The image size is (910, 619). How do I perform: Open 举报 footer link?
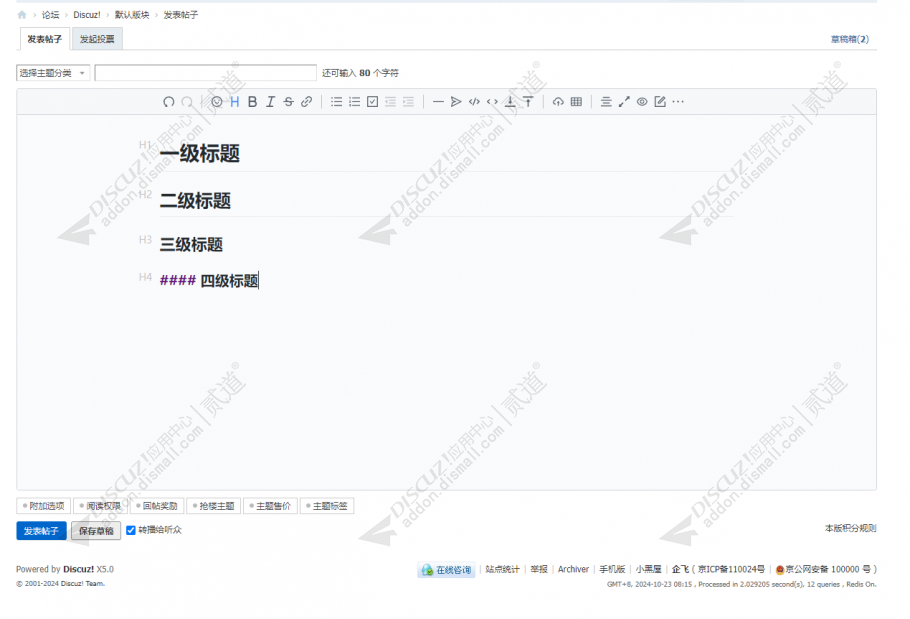point(539,569)
